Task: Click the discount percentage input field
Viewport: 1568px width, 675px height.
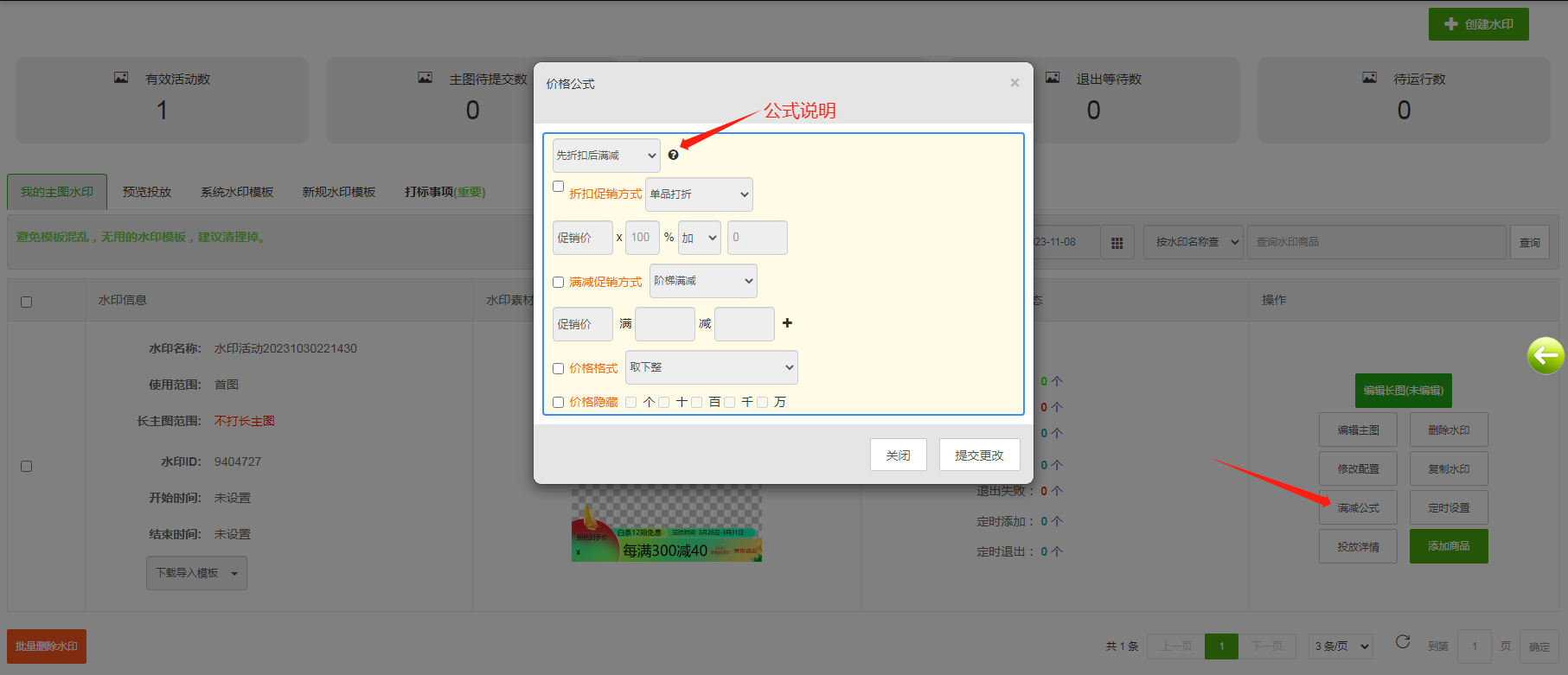Action: pos(642,238)
